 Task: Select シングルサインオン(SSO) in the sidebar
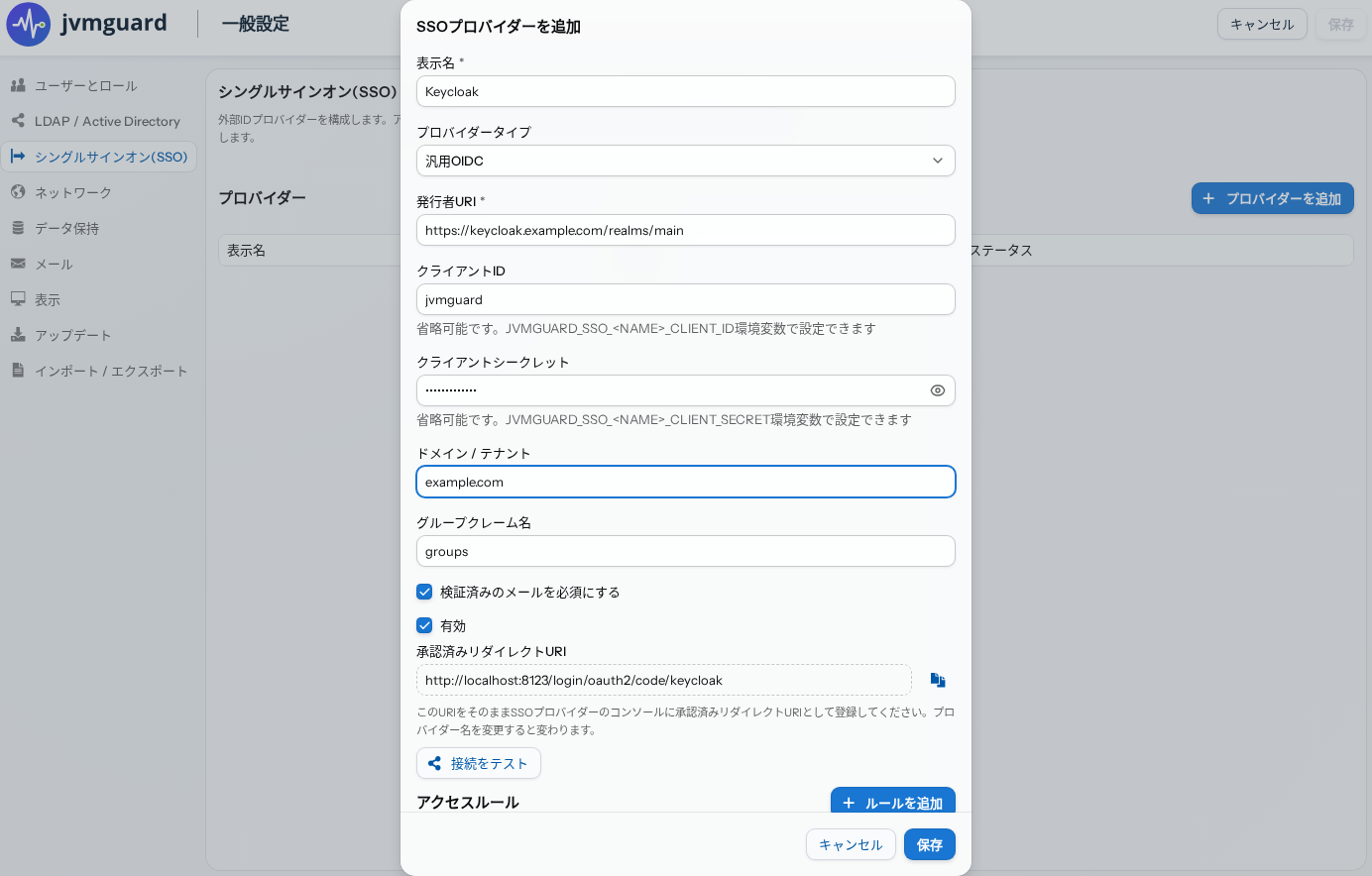tap(99, 157)
